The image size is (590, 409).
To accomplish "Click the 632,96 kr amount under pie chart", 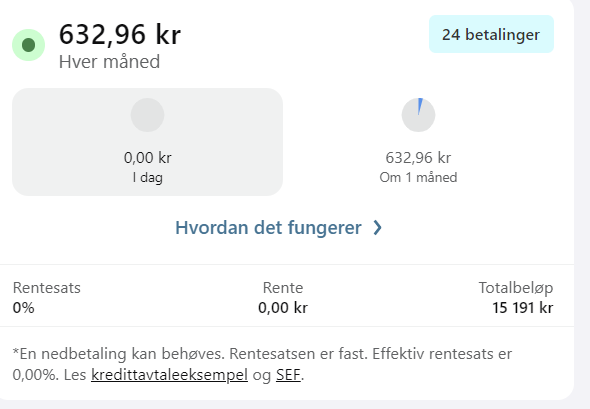I will tap(418, 158).
